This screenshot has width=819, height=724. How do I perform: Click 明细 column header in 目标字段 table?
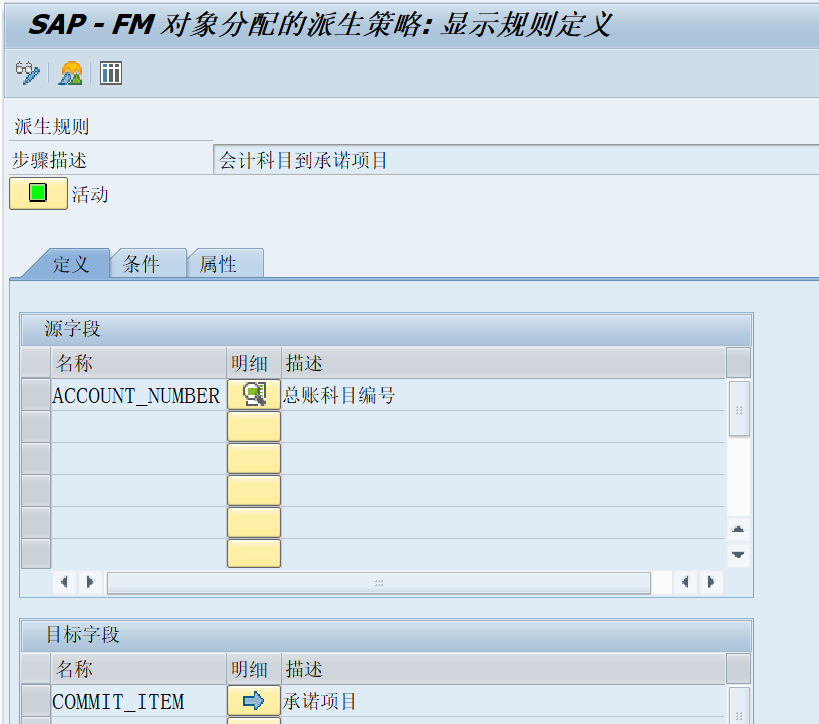pos(254,669)
